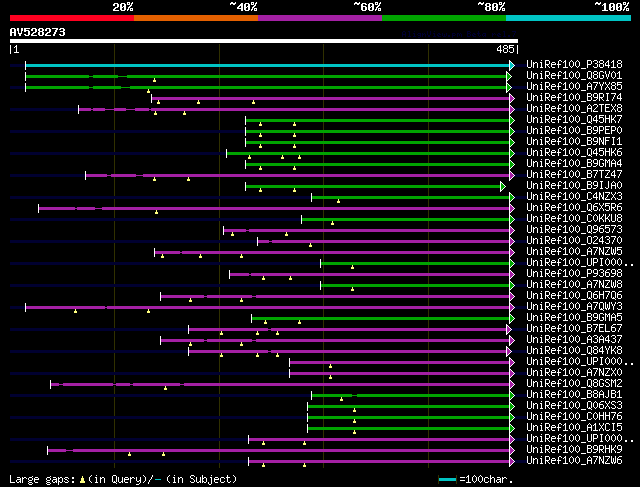Click the purple ~60% identity legend segment
The height and width of the screenshot is (487, 640).
(320, 18)
